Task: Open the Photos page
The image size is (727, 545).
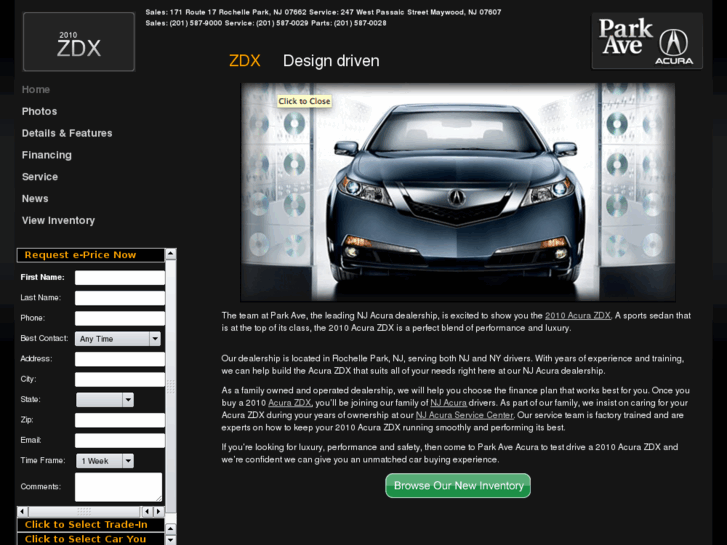Action: 39,111
